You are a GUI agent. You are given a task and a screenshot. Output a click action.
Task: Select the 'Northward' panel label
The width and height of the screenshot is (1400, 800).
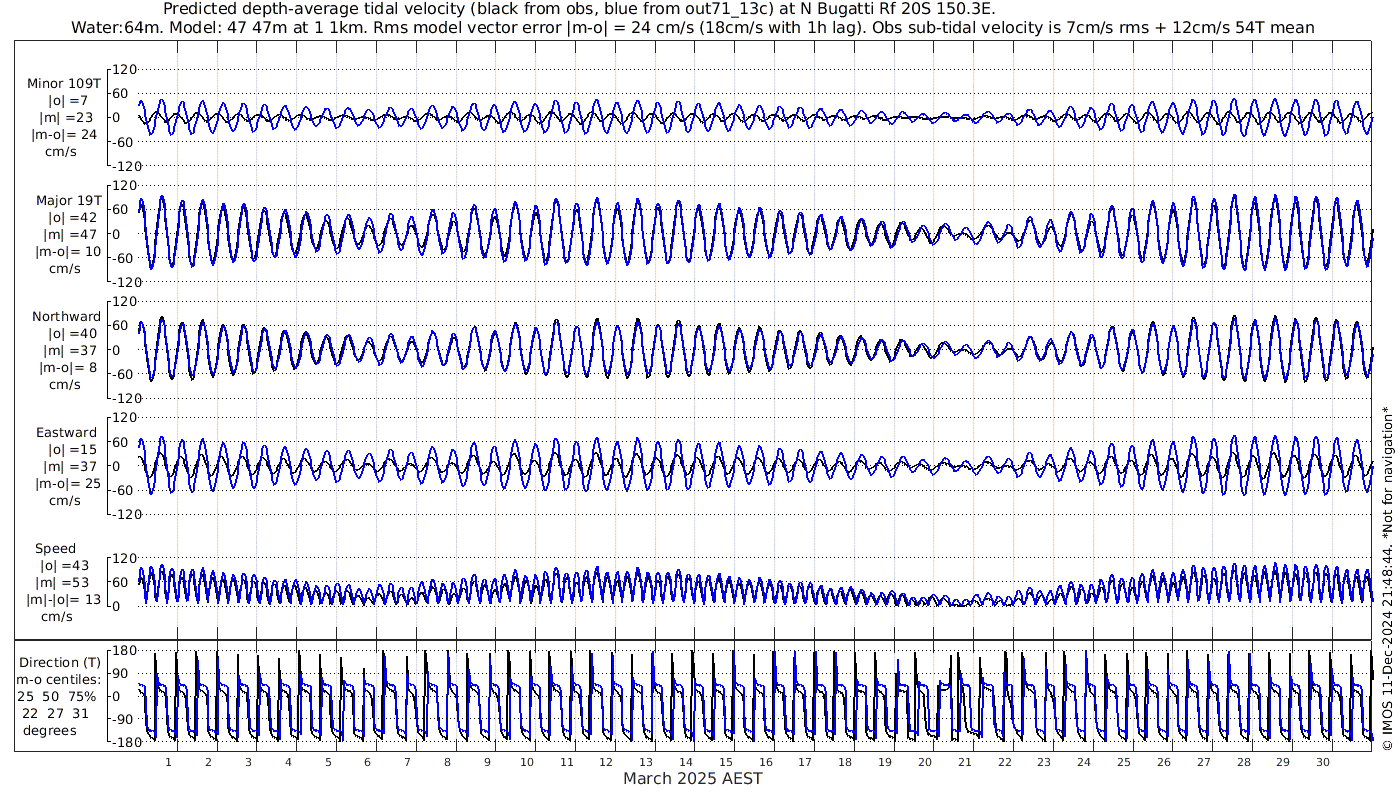[x=66, y=317]
